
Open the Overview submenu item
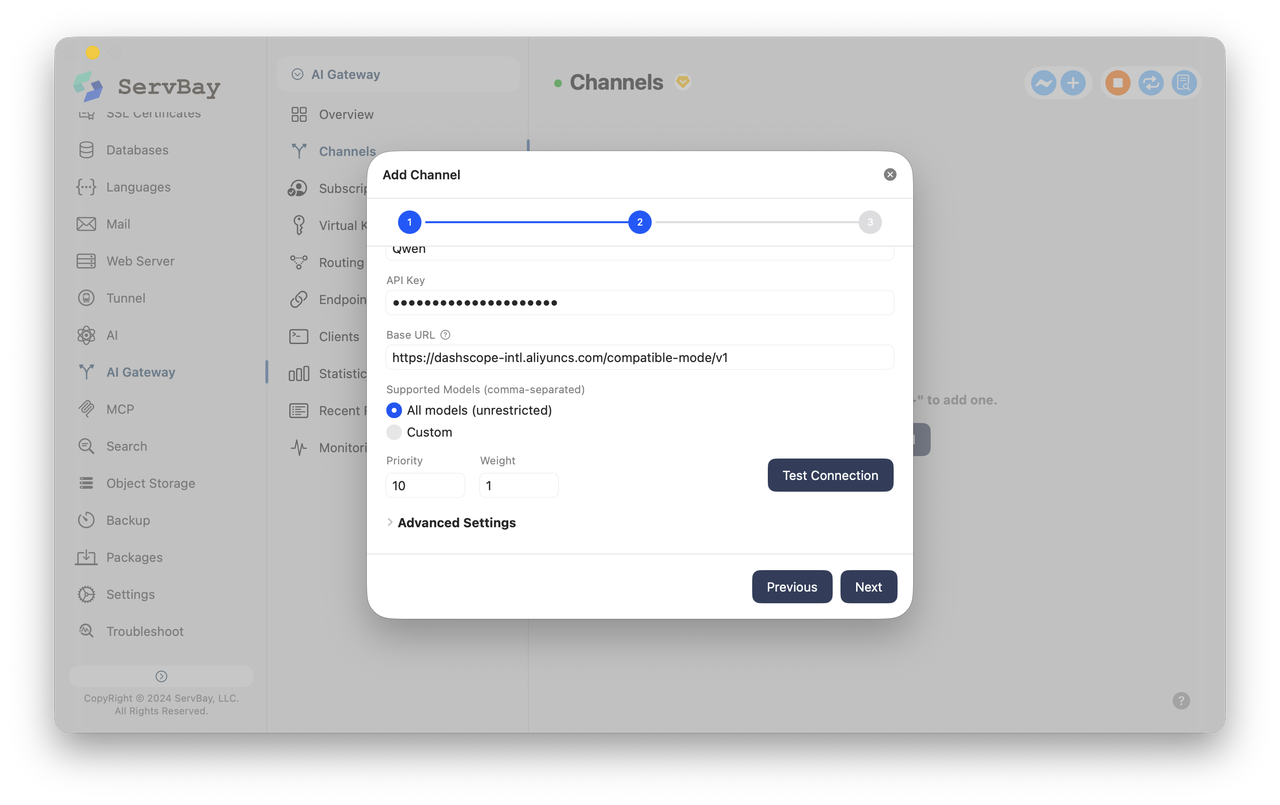346,114
